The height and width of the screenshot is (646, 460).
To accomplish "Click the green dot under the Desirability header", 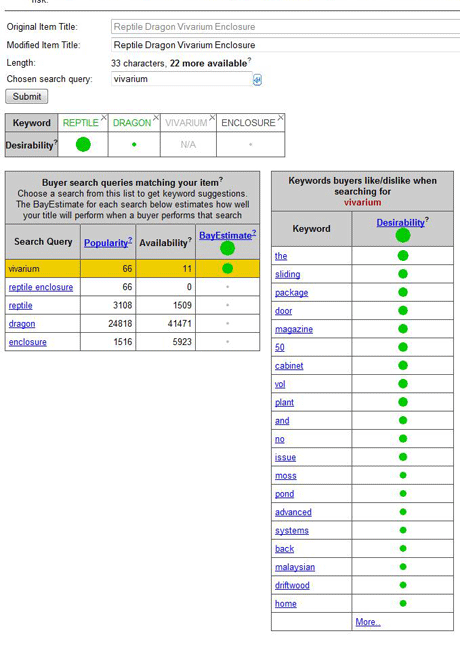I will pos(403,235).
